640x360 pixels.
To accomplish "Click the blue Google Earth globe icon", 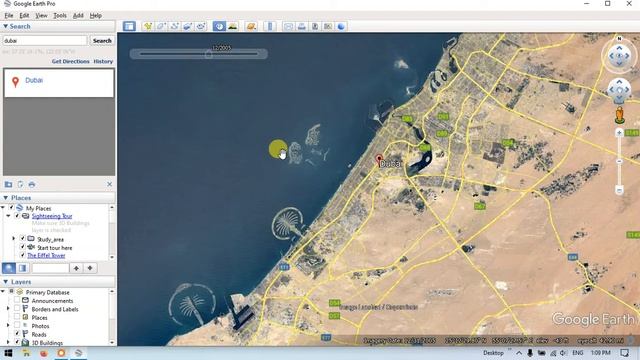I will point(341,27).
